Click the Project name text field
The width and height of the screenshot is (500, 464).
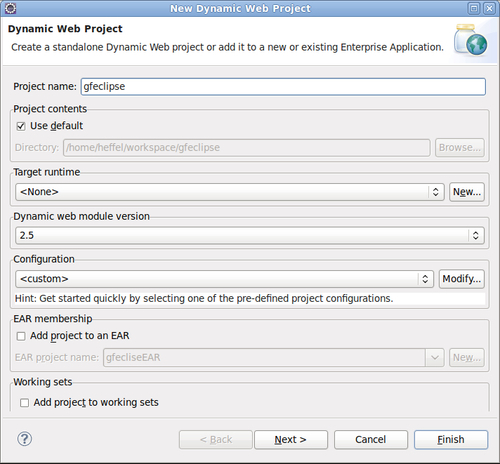[283, 87]
